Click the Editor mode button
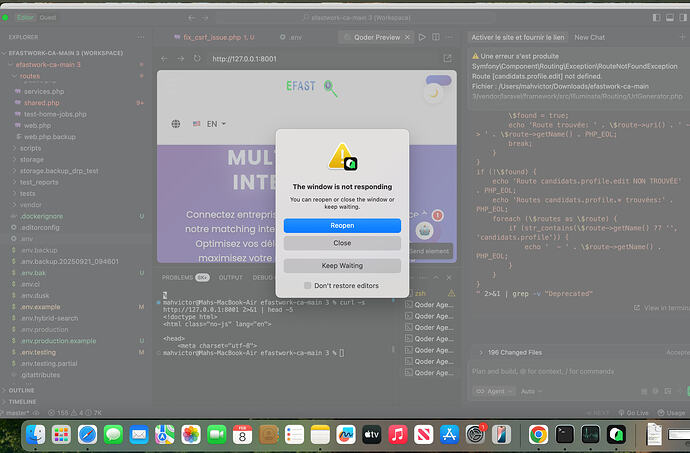Image resolution: width=690 pixels, height=453 pixels. (25, 18)
